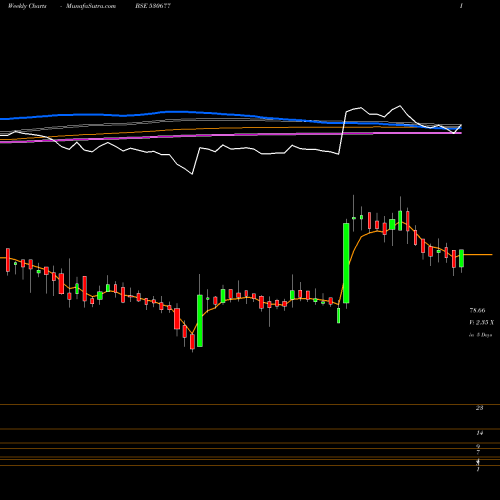The width and height of the screenshot is (500, 500).
Task: Click the last green candle on the chart
Action: (x=462, y=258)
